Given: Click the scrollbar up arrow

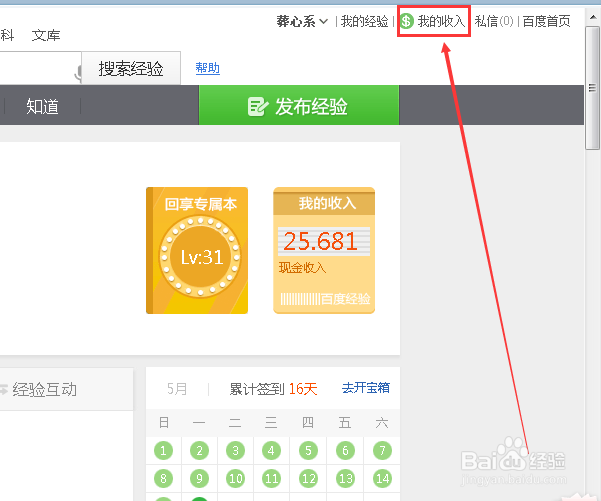Looking at the screenshot, I should [593, 17].
